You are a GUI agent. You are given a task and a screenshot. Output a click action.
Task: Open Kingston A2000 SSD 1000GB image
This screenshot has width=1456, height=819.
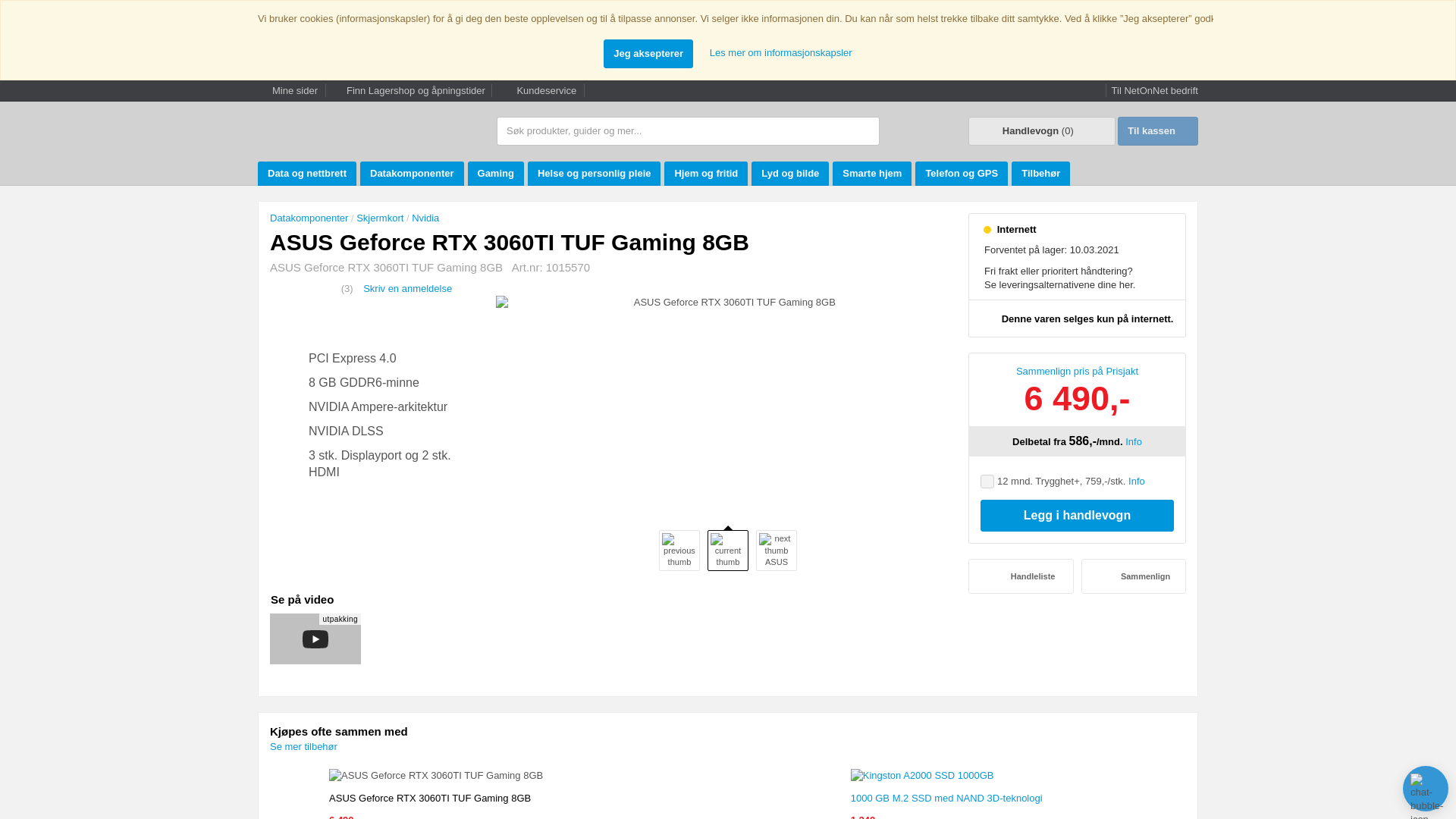point(922,776)
